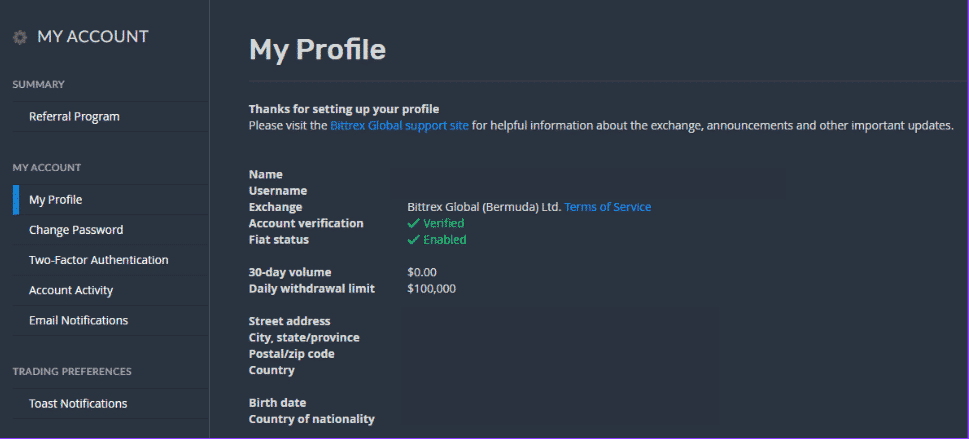
Task: Click the TRADING PREFERENCES section label
Action: [72, 372]
